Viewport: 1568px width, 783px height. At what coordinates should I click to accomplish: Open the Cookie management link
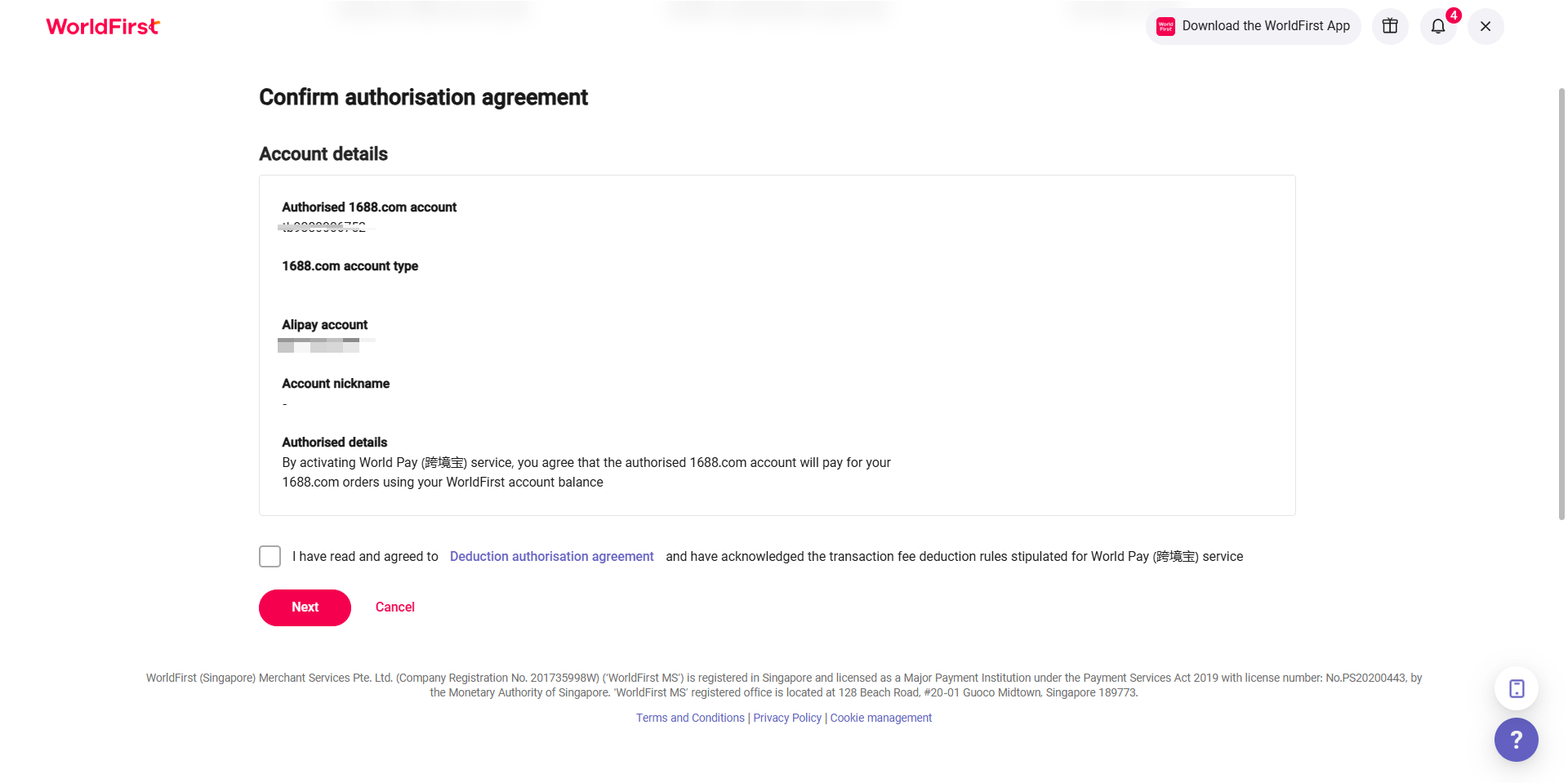click(880, 718)
